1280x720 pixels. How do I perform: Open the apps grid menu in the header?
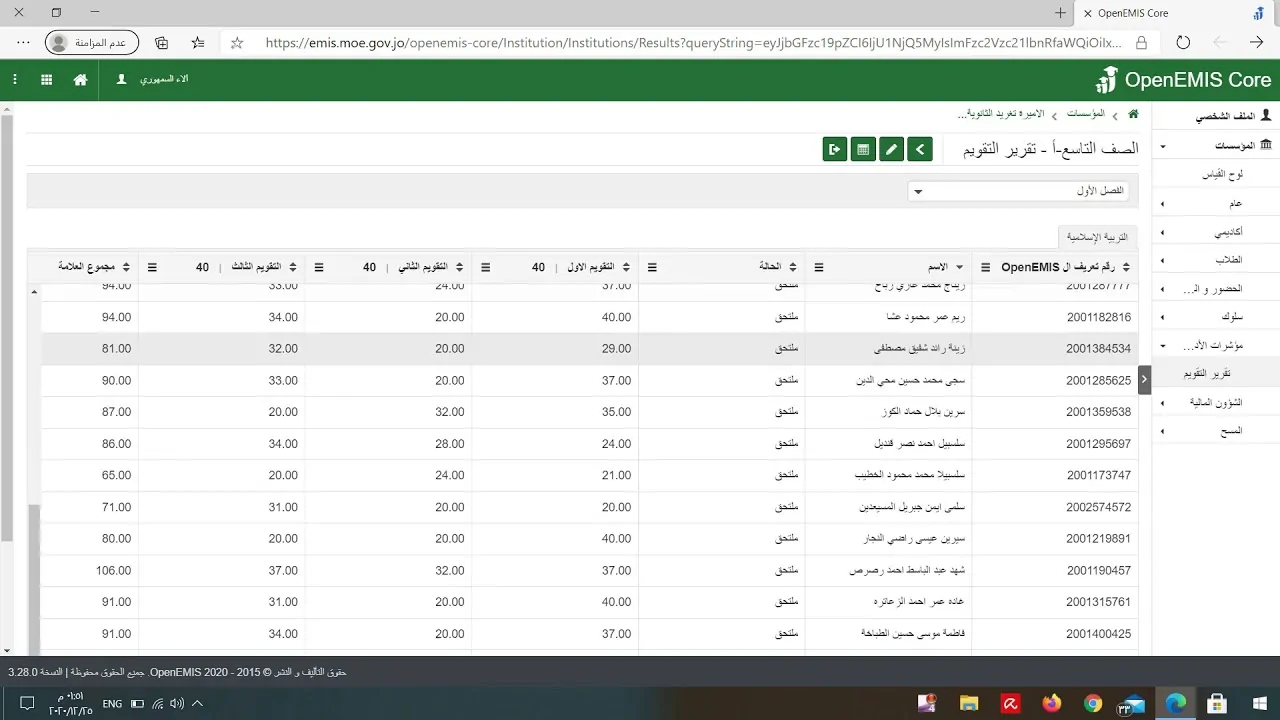point(46,80)
